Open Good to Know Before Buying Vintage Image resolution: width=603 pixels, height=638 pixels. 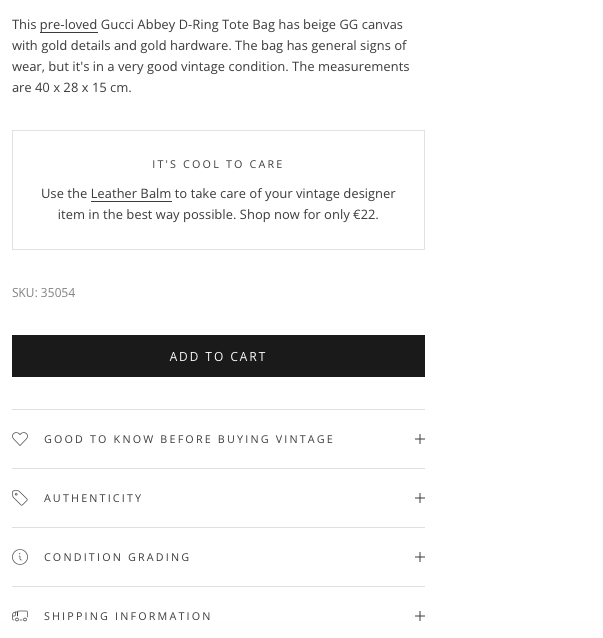coord(189,439)
